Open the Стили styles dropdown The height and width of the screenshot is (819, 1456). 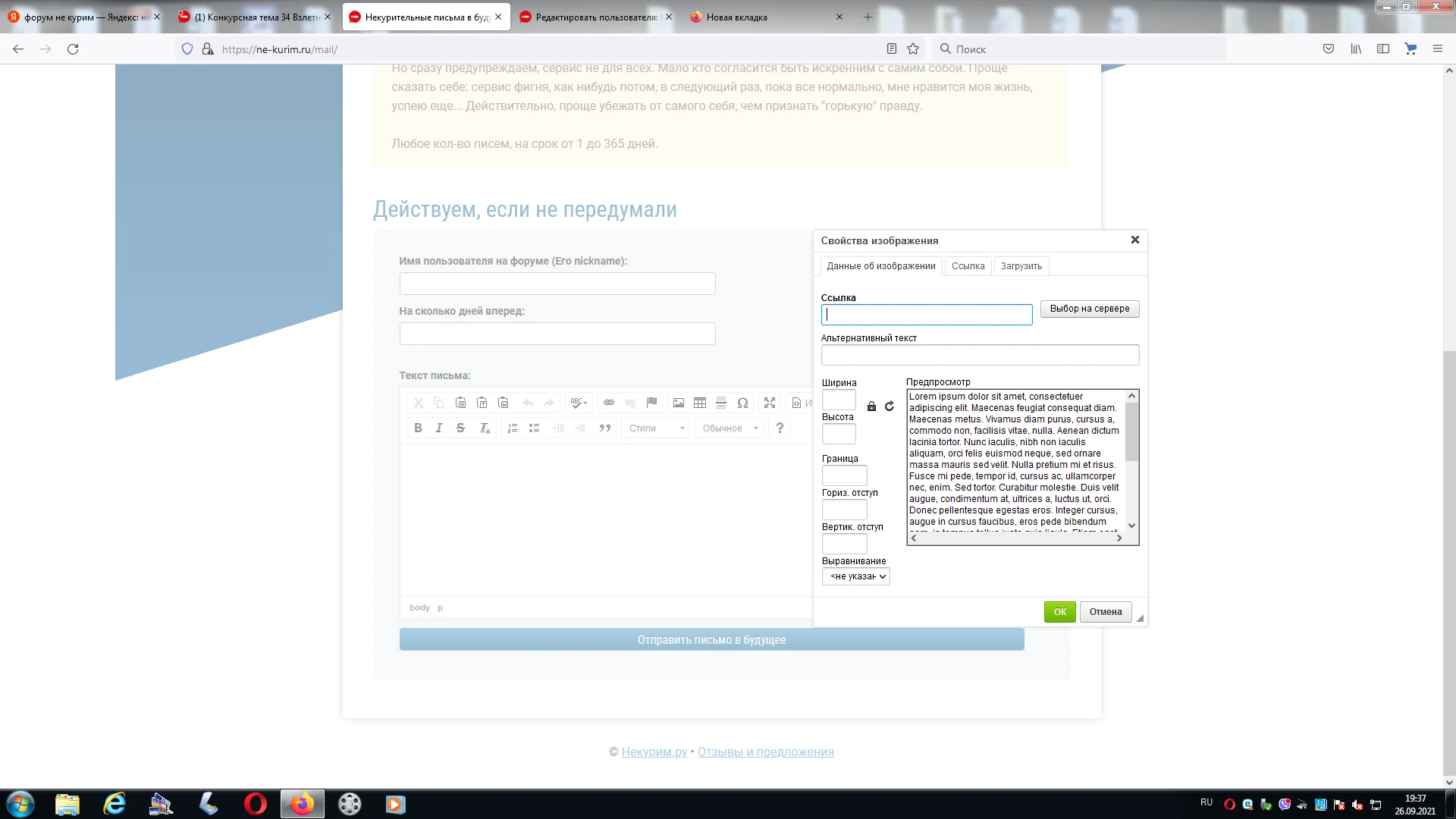657,428
